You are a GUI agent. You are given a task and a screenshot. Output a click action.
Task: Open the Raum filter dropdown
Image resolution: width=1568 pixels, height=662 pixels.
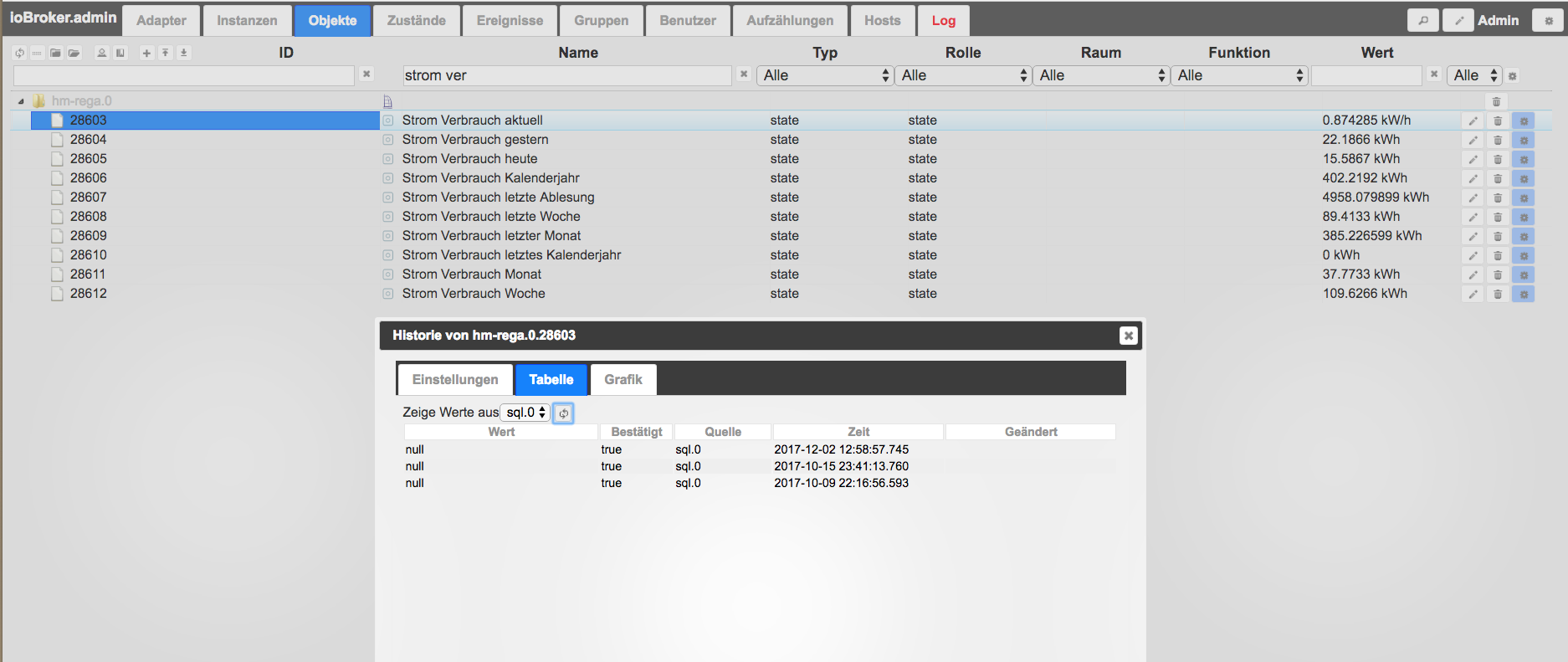(1101, 75)
